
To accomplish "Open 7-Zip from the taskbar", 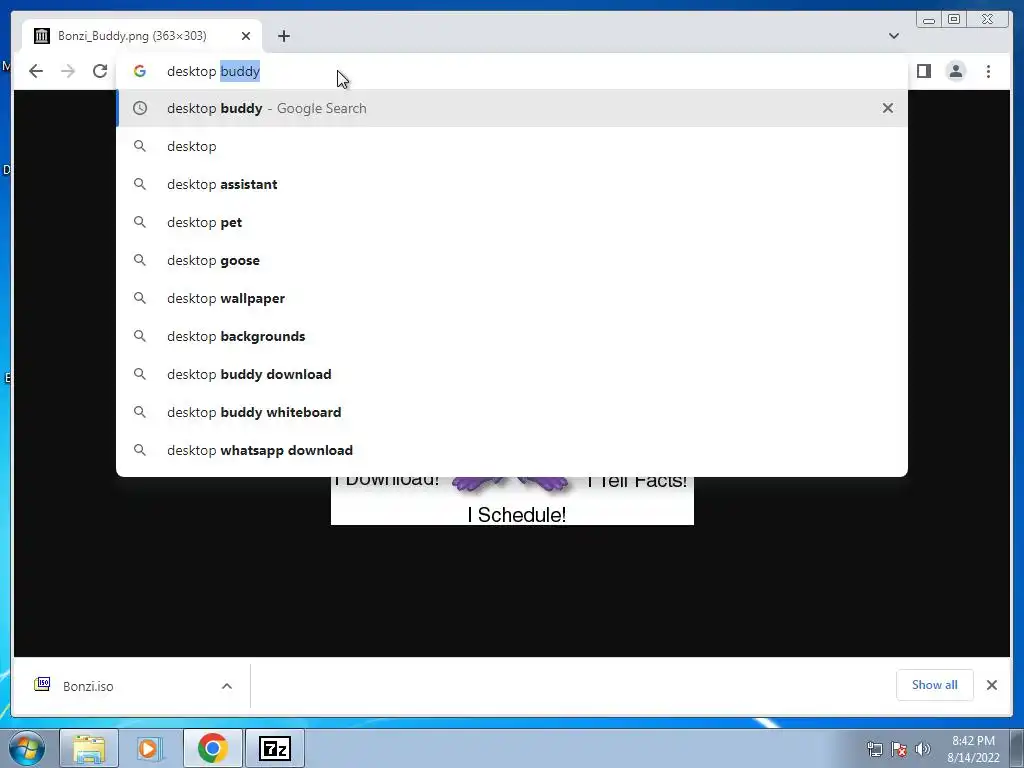I will (274, 748).
